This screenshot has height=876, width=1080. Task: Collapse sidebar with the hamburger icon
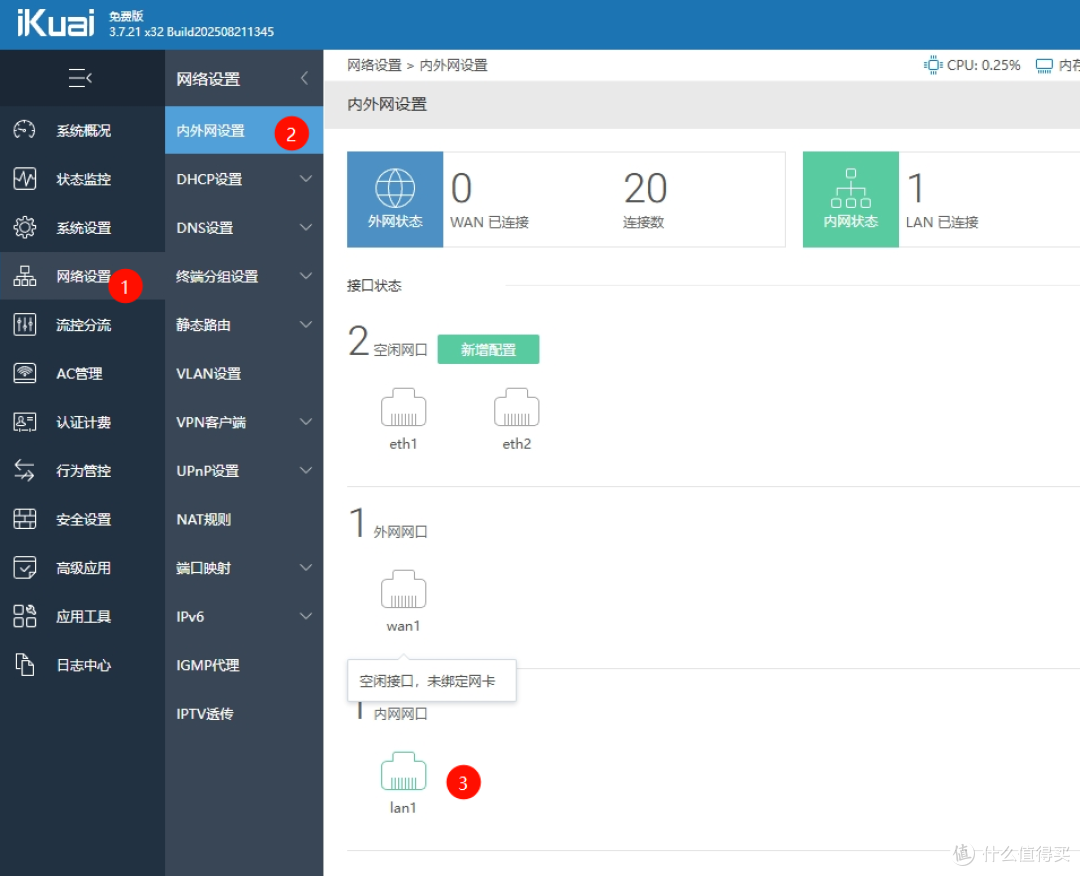[x=81, y=78]
